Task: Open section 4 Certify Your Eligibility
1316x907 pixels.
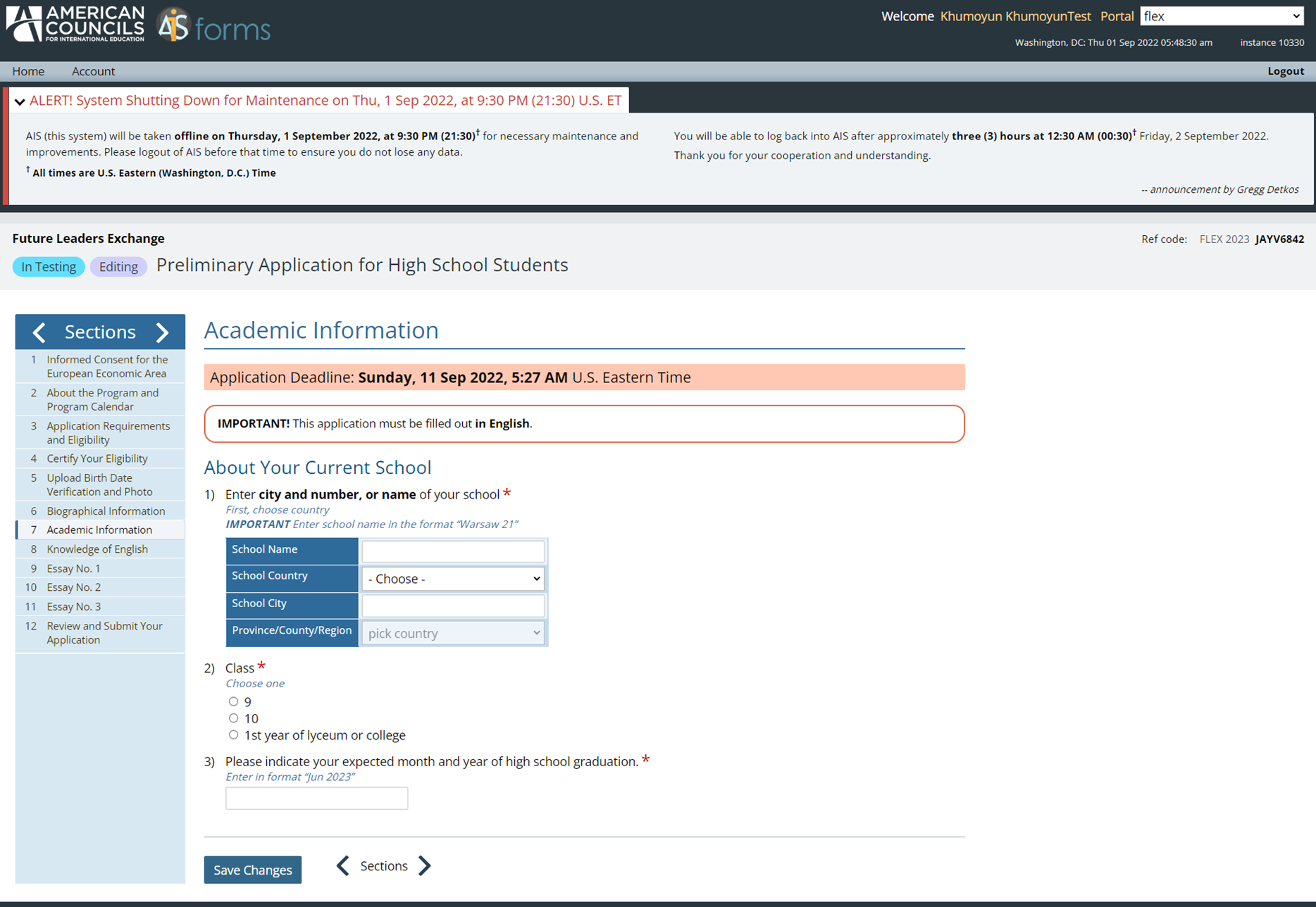Action: coord(100,458)
